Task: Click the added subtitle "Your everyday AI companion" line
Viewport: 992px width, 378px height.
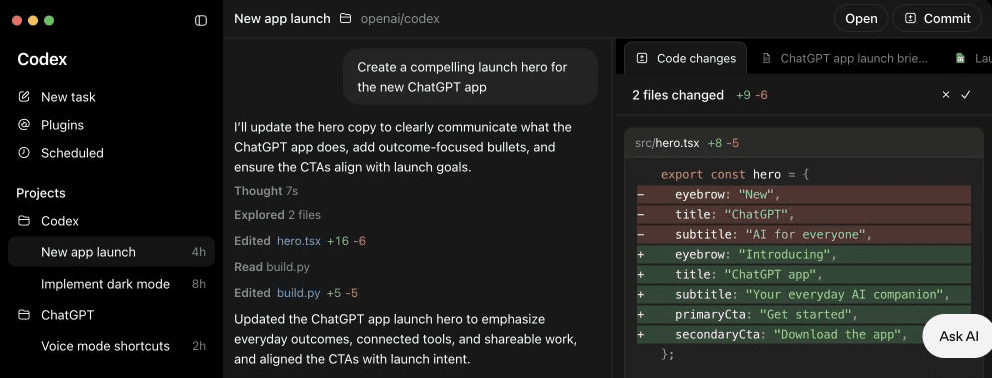Action: 803,294
